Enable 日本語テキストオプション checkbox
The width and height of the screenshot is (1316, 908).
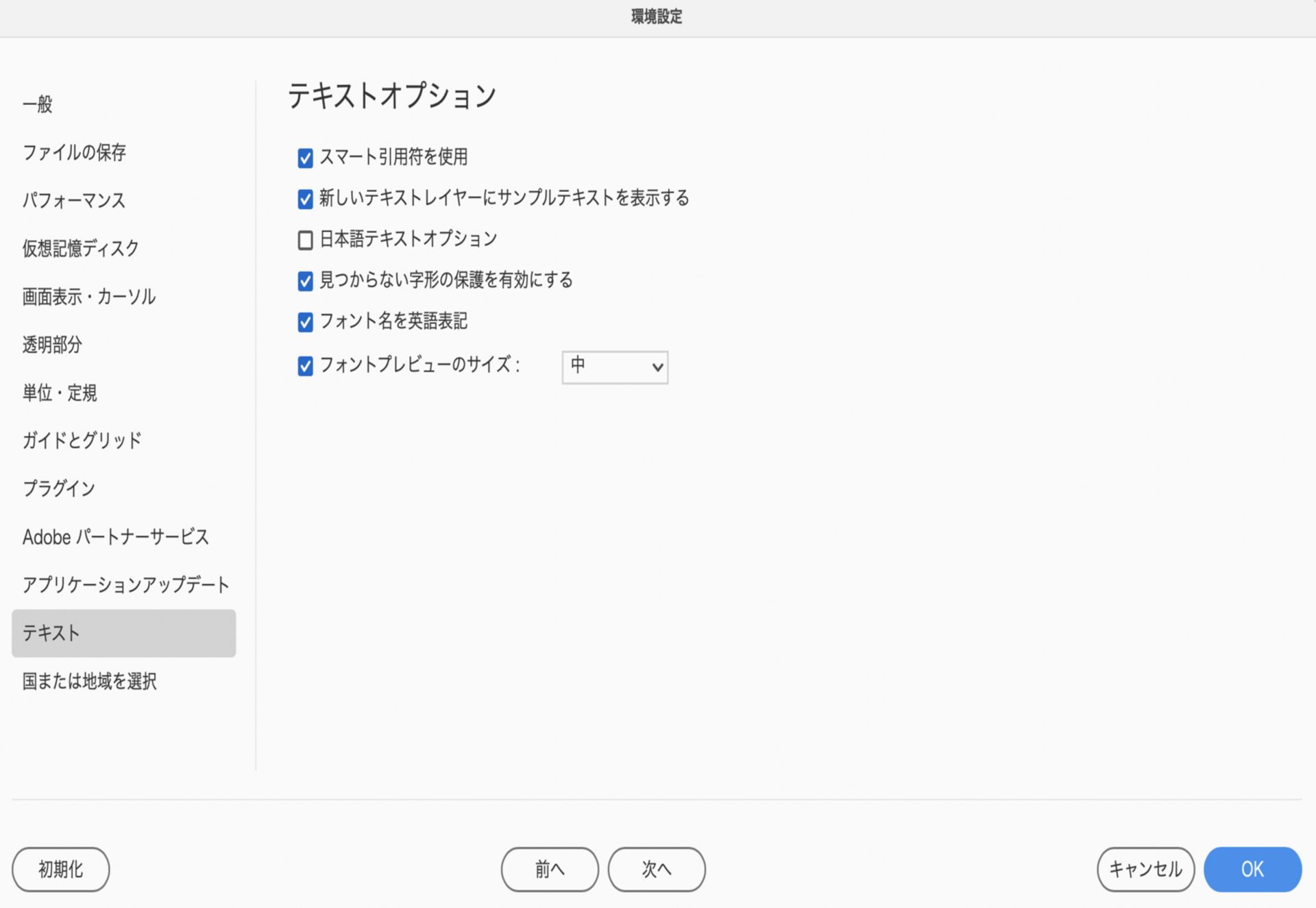point(305,240)
